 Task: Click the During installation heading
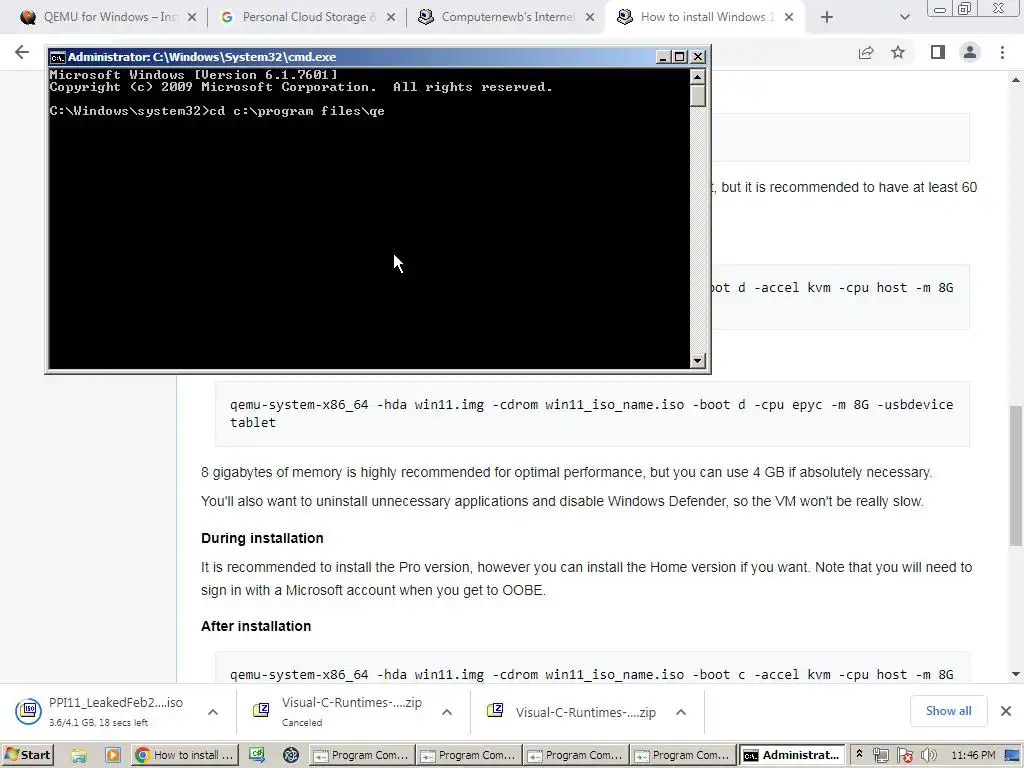[262, 538]
